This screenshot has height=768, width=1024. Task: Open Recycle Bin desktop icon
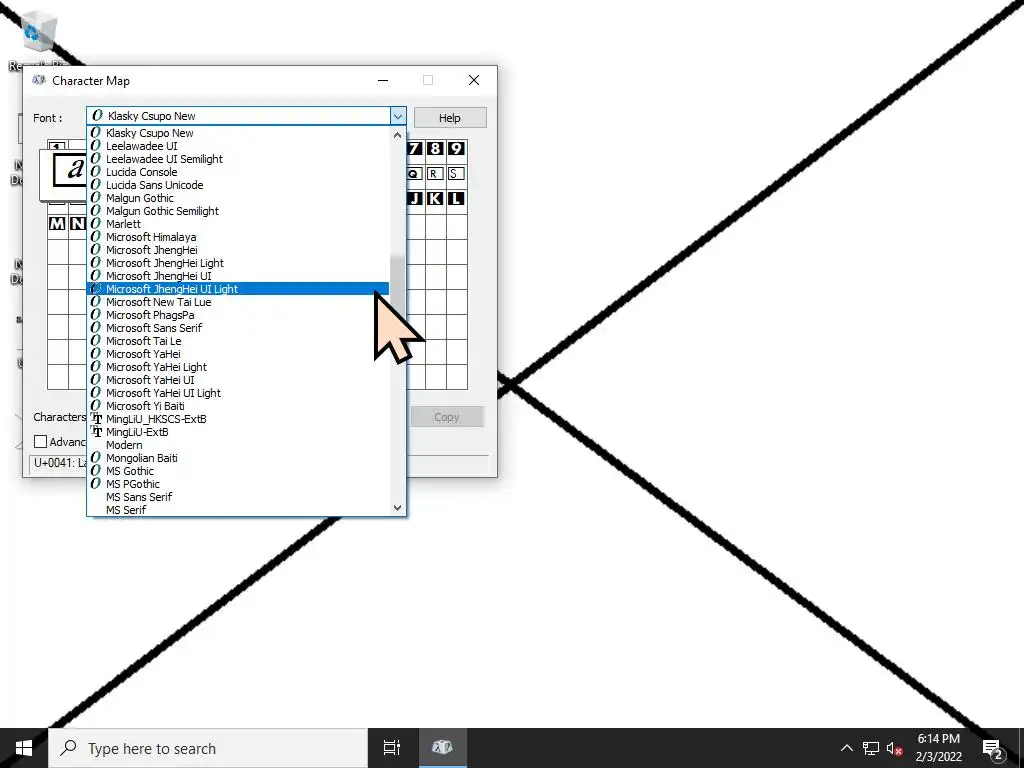[x=39, y=39]
